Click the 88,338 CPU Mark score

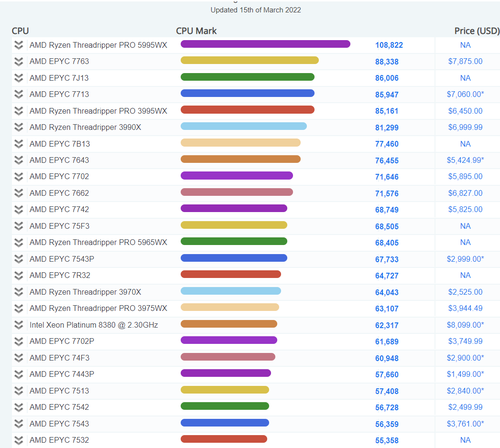click(x=387, y=62)
